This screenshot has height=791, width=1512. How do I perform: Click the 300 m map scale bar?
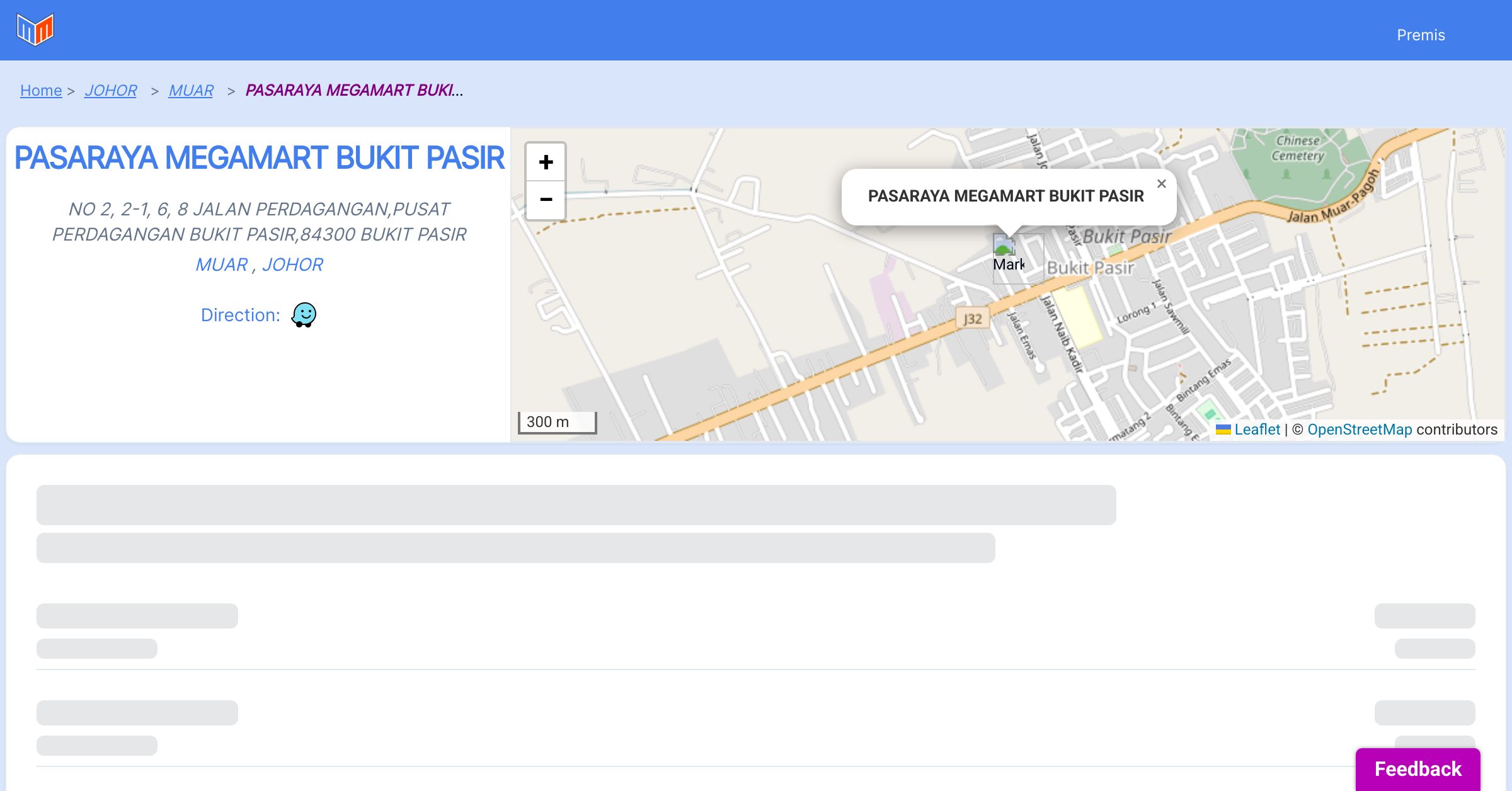pyautogui.click(x=557, y=422)
